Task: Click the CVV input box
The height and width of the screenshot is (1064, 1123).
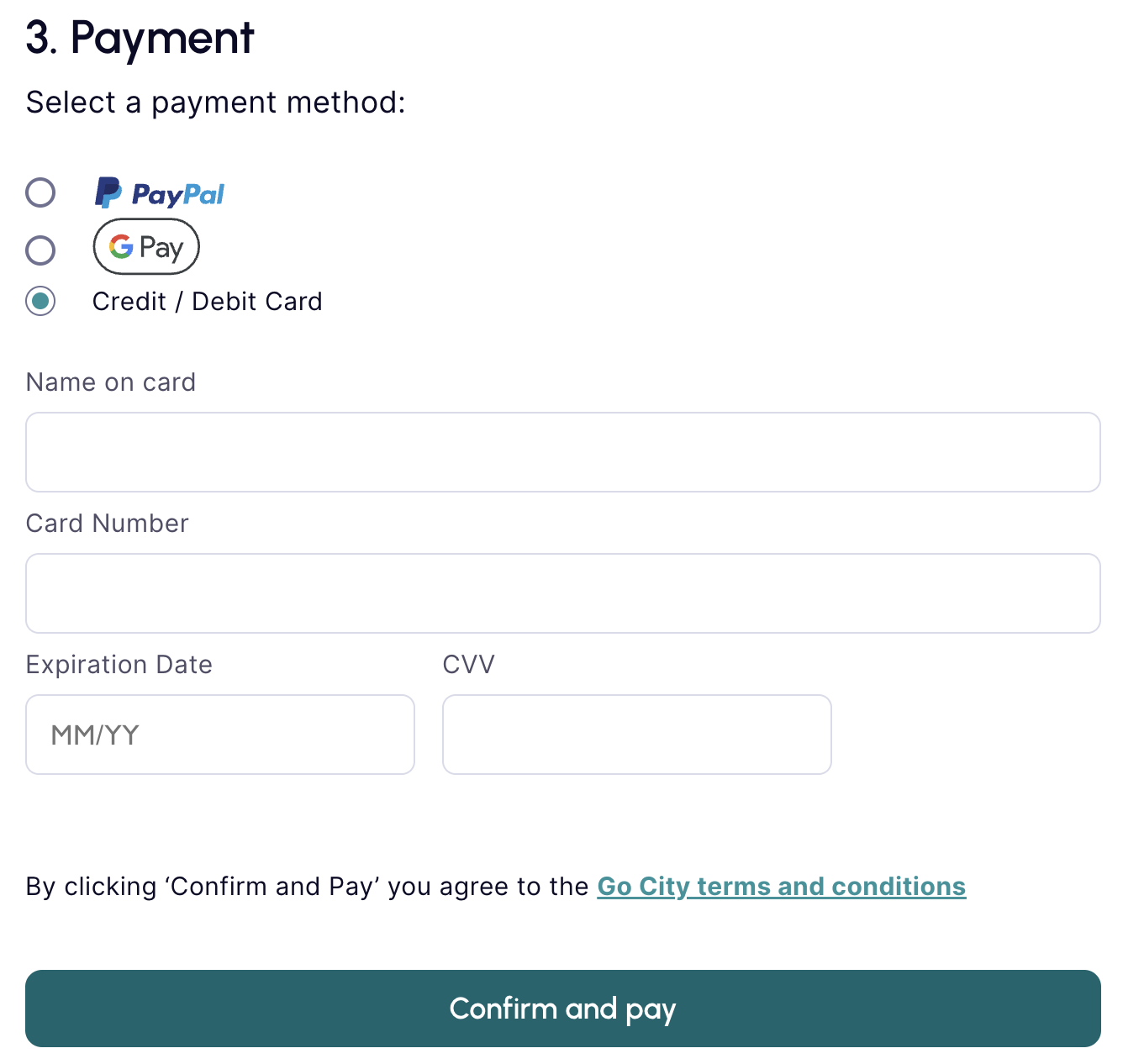Action: pos(636,735)
